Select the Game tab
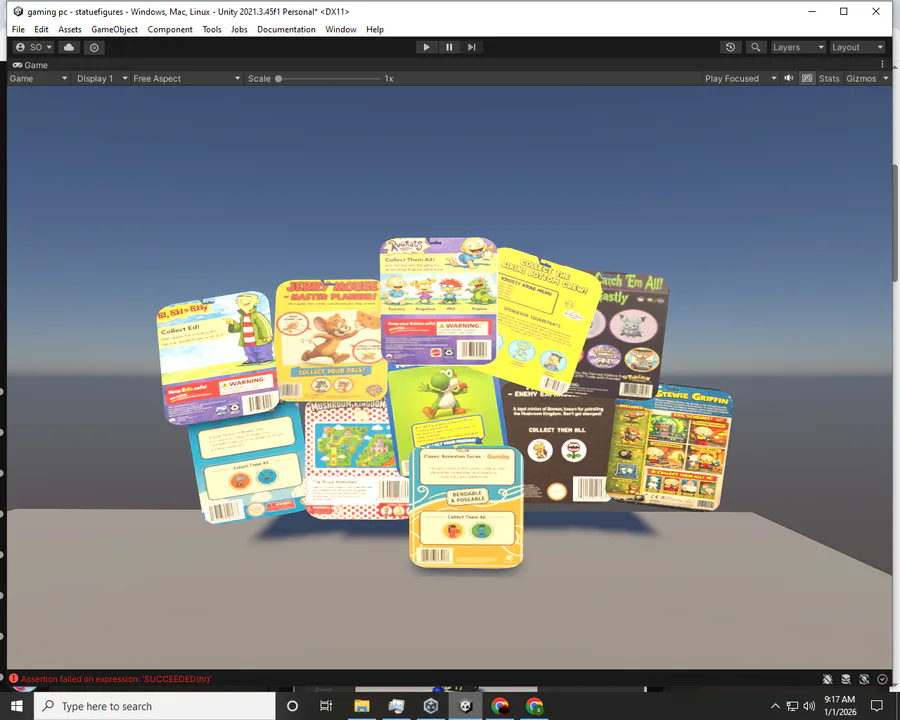Viewport: 900px width, 720px height. 30,65
